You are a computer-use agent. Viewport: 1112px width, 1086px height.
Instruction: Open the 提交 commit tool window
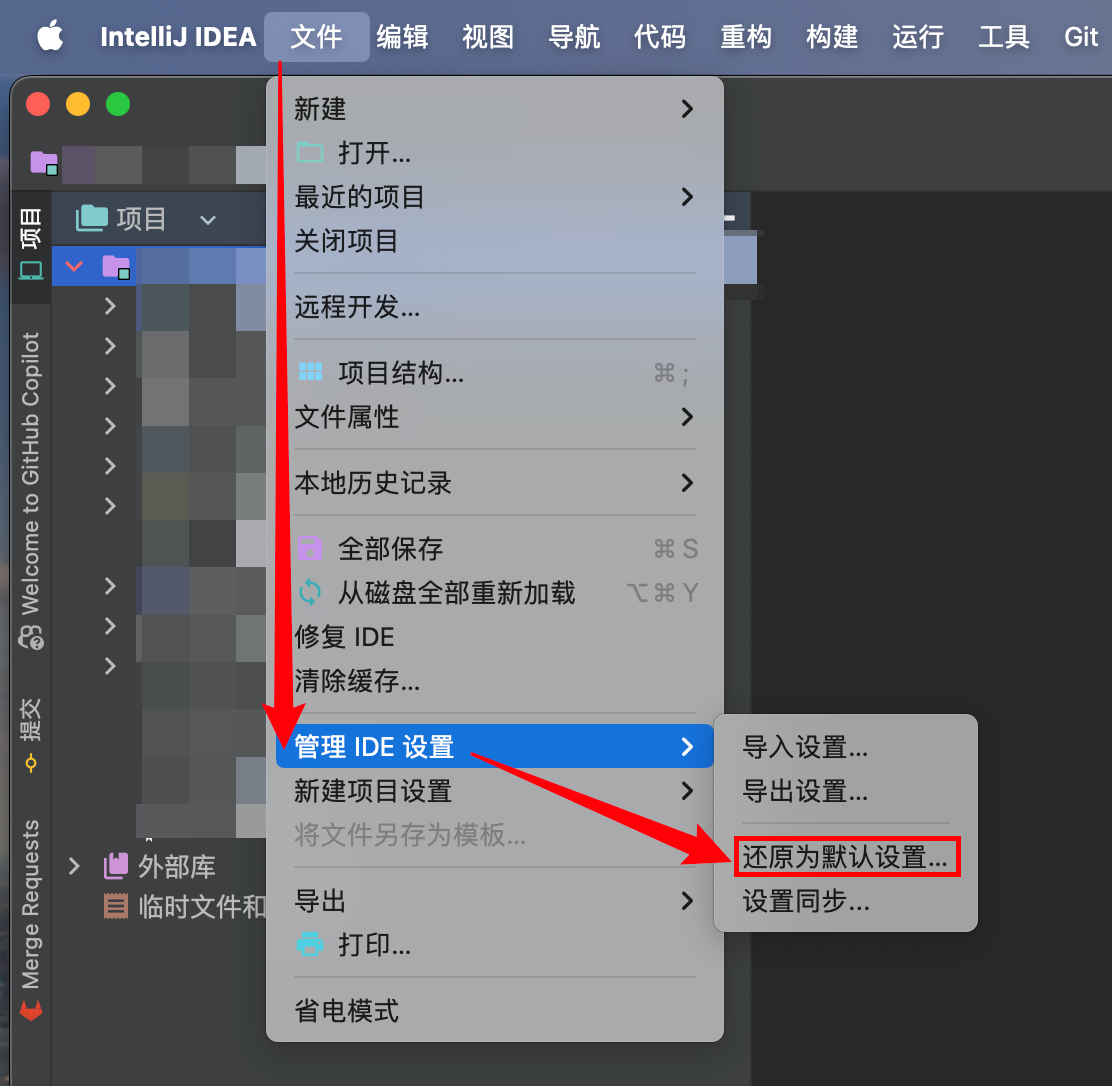click(x=31, y=735)
